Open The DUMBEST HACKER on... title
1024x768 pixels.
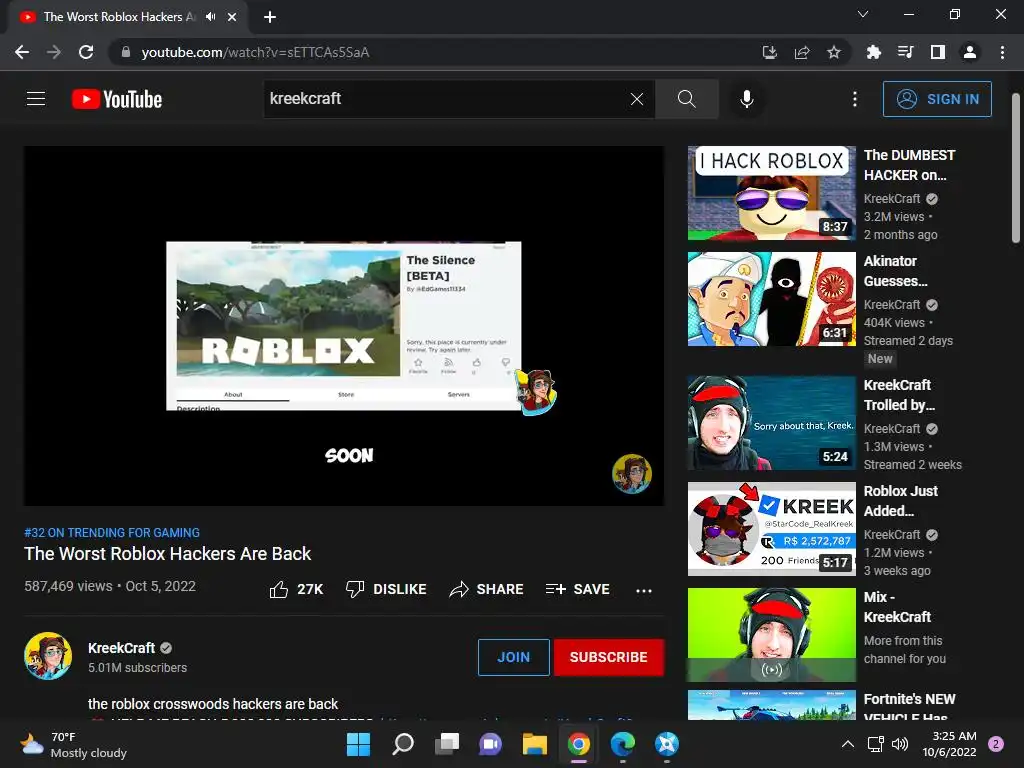[909, 165]
